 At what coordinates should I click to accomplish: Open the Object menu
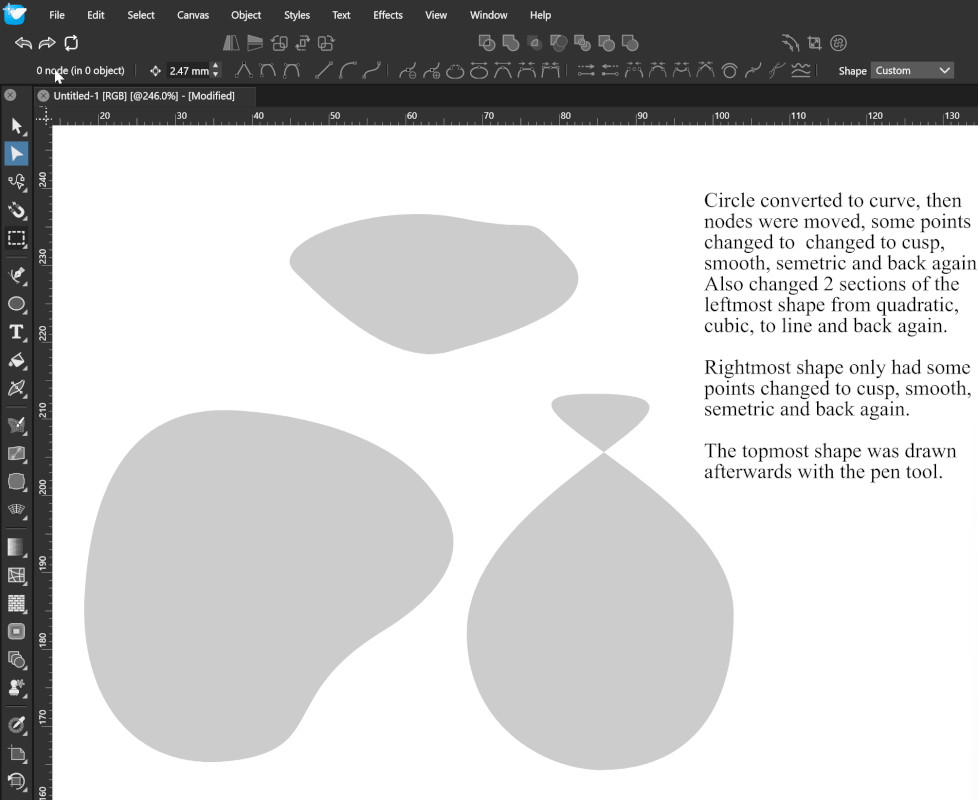point(246,15)
